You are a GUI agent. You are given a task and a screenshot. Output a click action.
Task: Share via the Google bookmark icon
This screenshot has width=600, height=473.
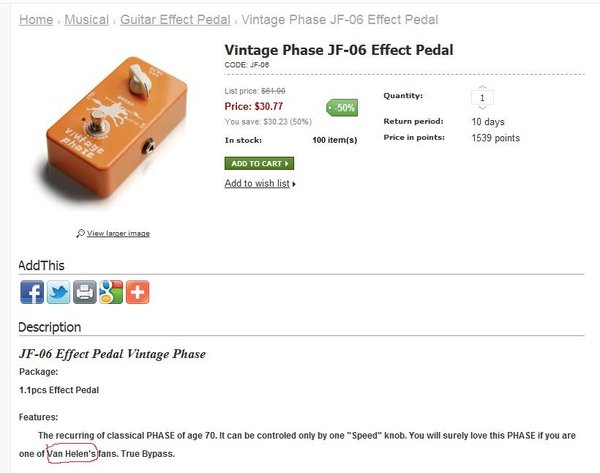click(x=111, y=292)
